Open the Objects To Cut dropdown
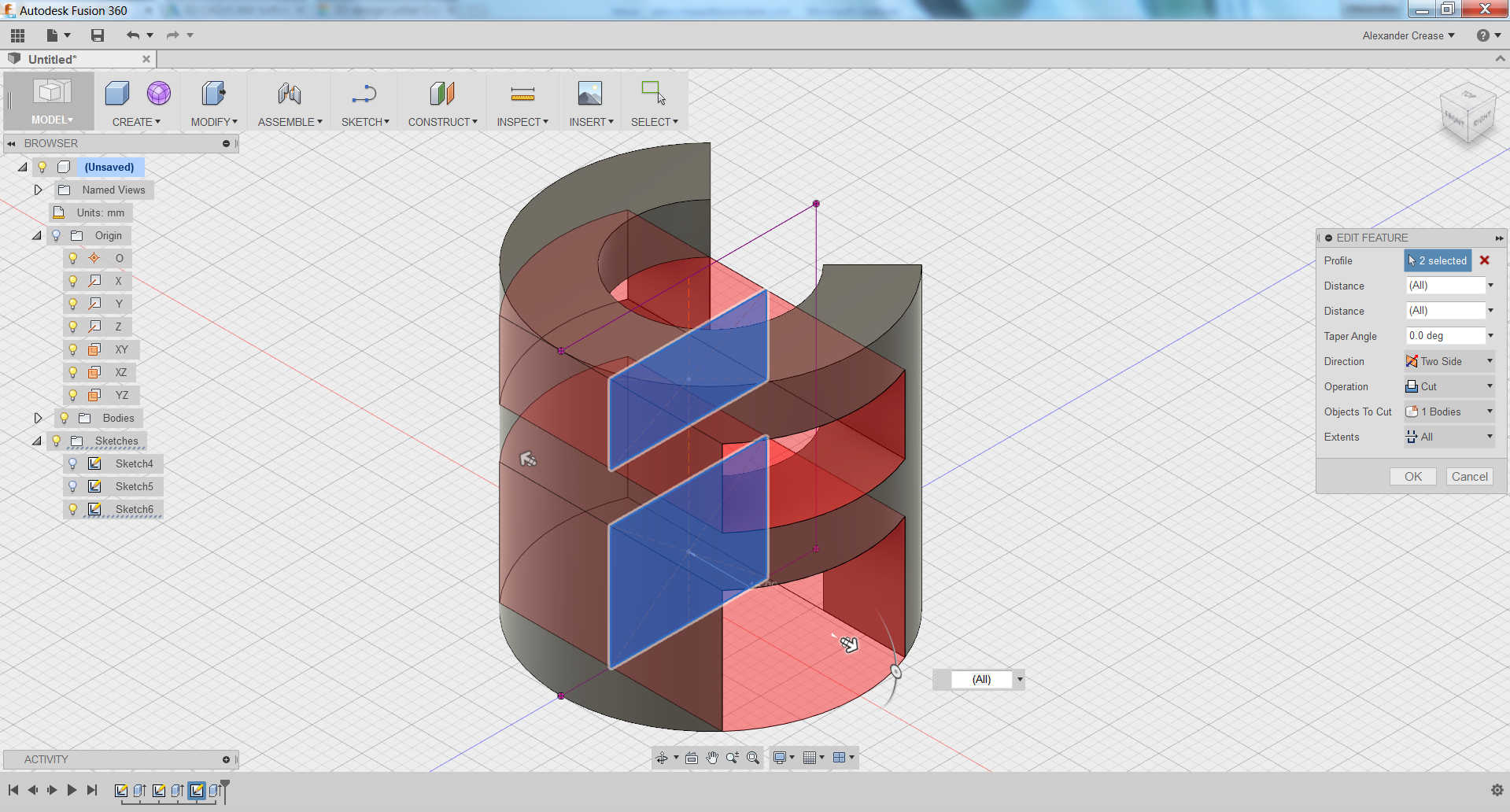This screenshot has height=812, width=1510. coord(1449,412)
